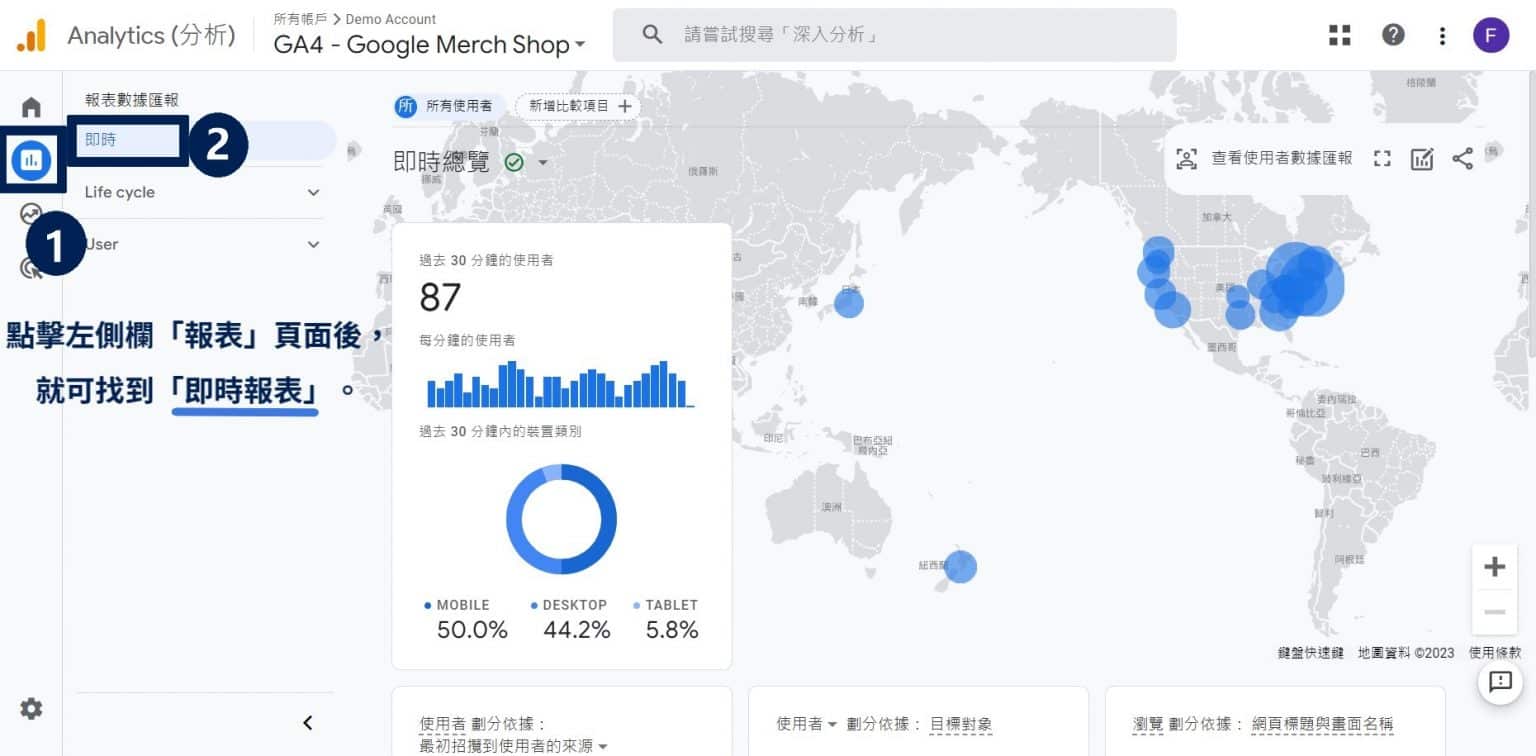Image resolution: width=1536 pixels, height=756 pixels.
Task: Click 目標對象 dimension label
Action: pyautogui.click(x=960, y=724)
